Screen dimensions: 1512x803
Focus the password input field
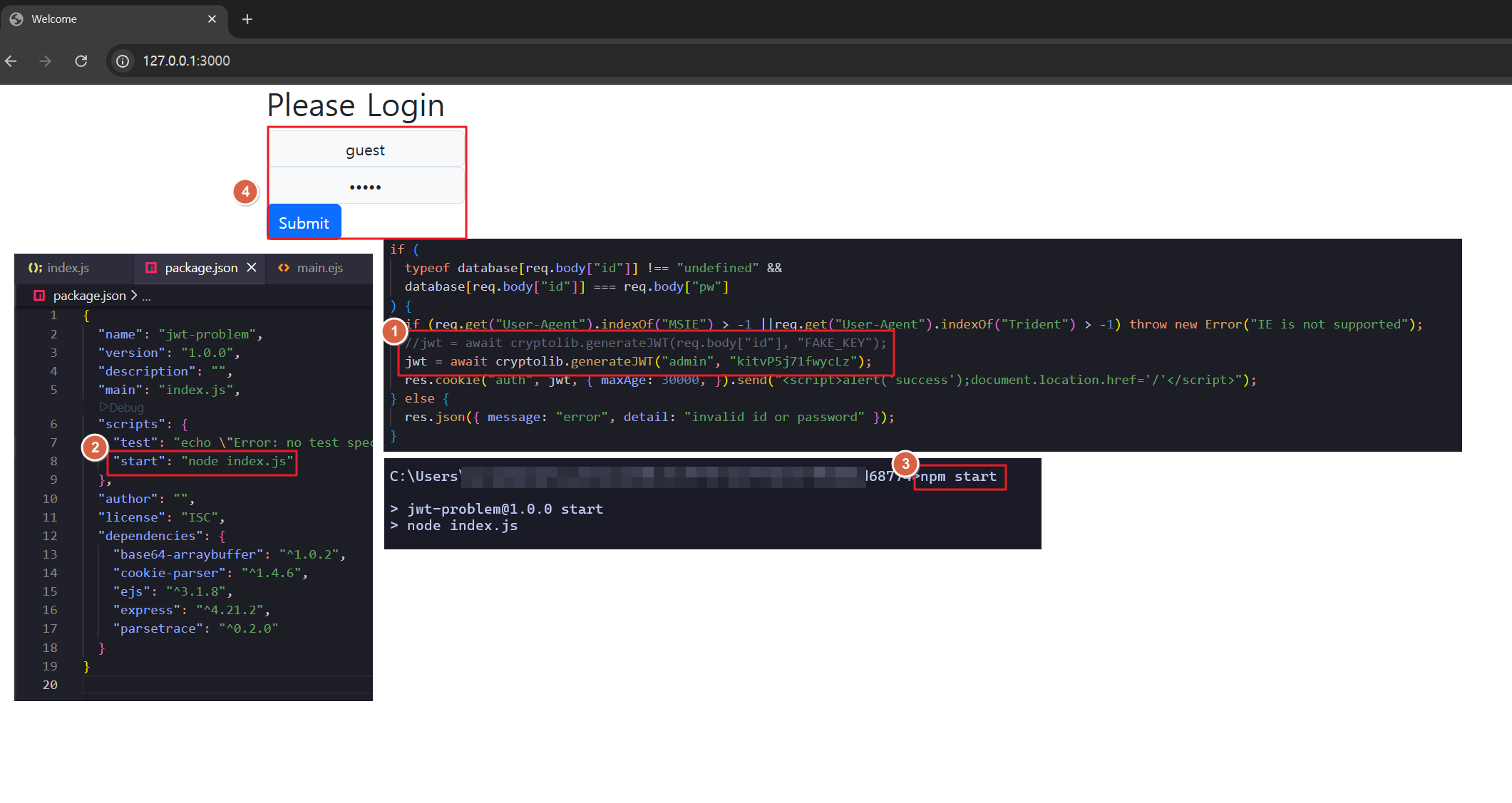(366, 187)
